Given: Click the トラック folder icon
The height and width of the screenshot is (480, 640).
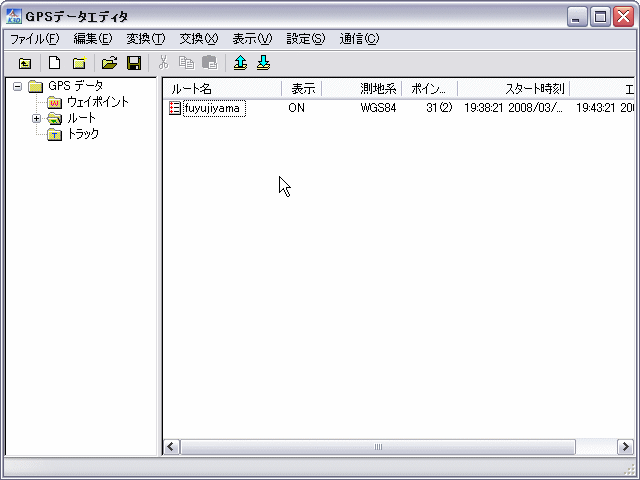Looking at the screenshot, I should 54,134.
